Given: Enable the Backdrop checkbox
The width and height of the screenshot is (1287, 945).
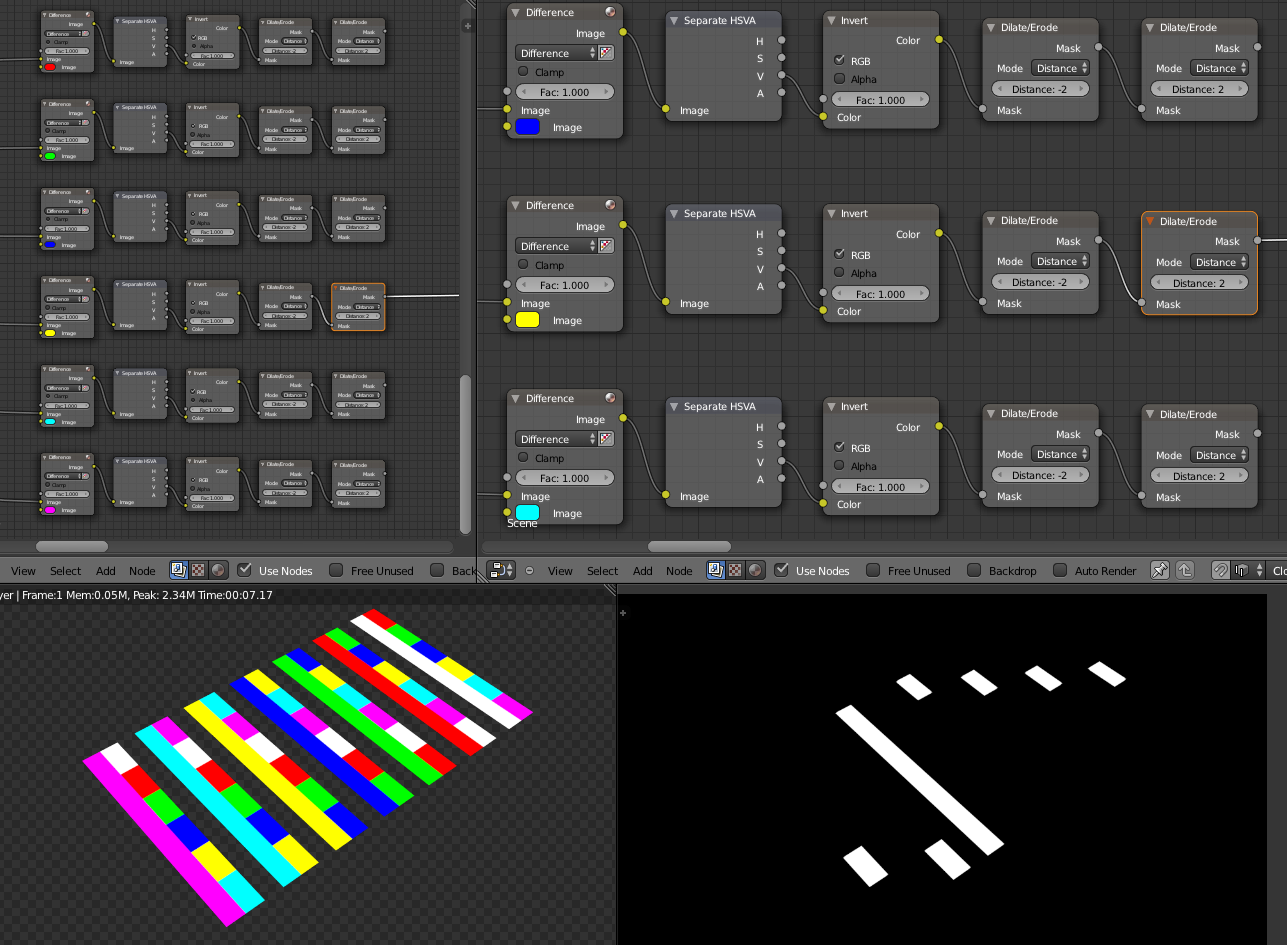Looking at the screenshot, I should tap(974, 570).
